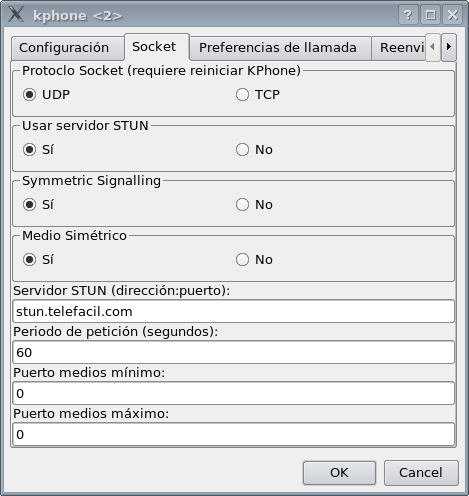The height and width of the screenshot is (496, 469).
Task: Switch to Preferencias de llamada tab
Action: pyautogui.click(x=280, y=48)
